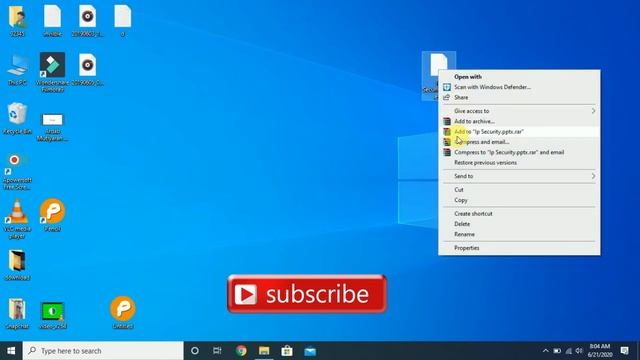The width and height of the screenshot is (640, 360).
Task: Open File Explorer from the taskbar
Action: (264, 351)
